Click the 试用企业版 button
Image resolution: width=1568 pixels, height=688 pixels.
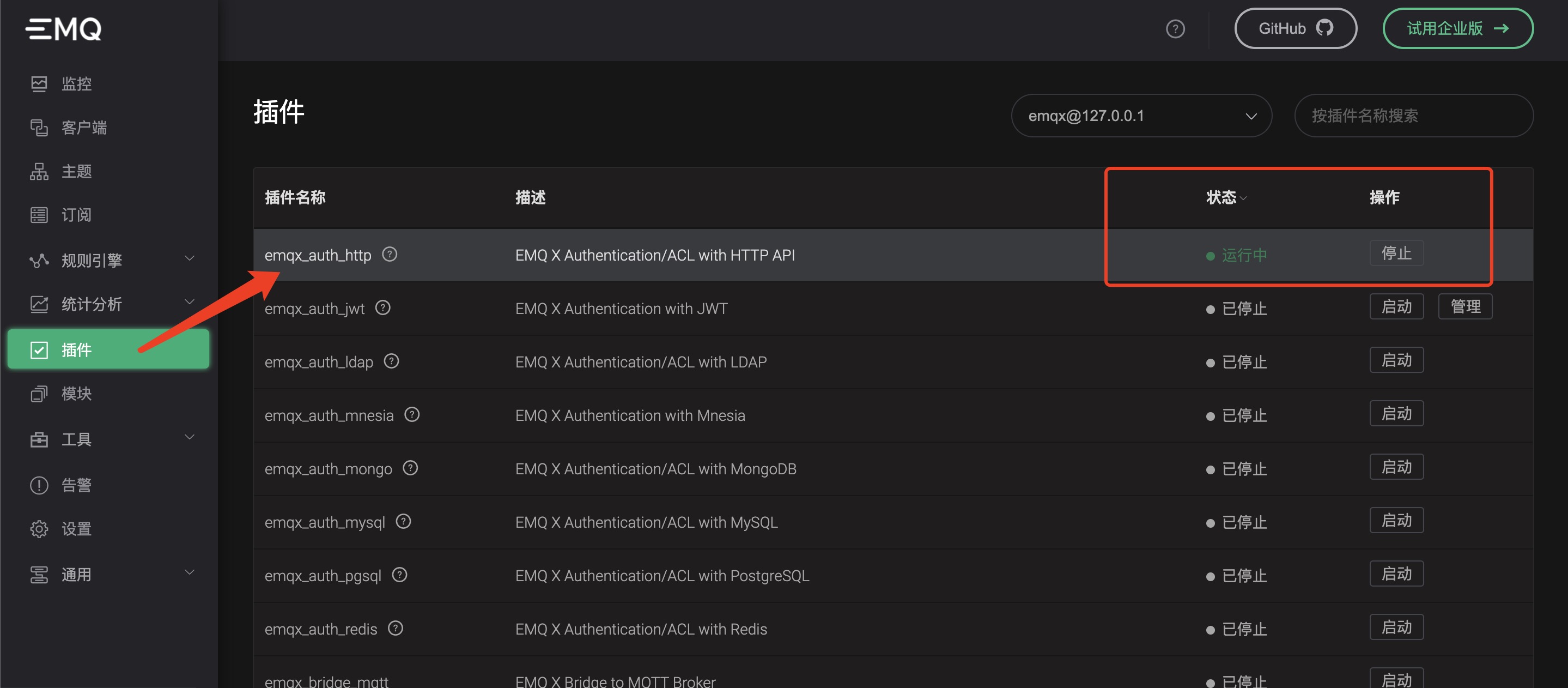pos(1458,28)
